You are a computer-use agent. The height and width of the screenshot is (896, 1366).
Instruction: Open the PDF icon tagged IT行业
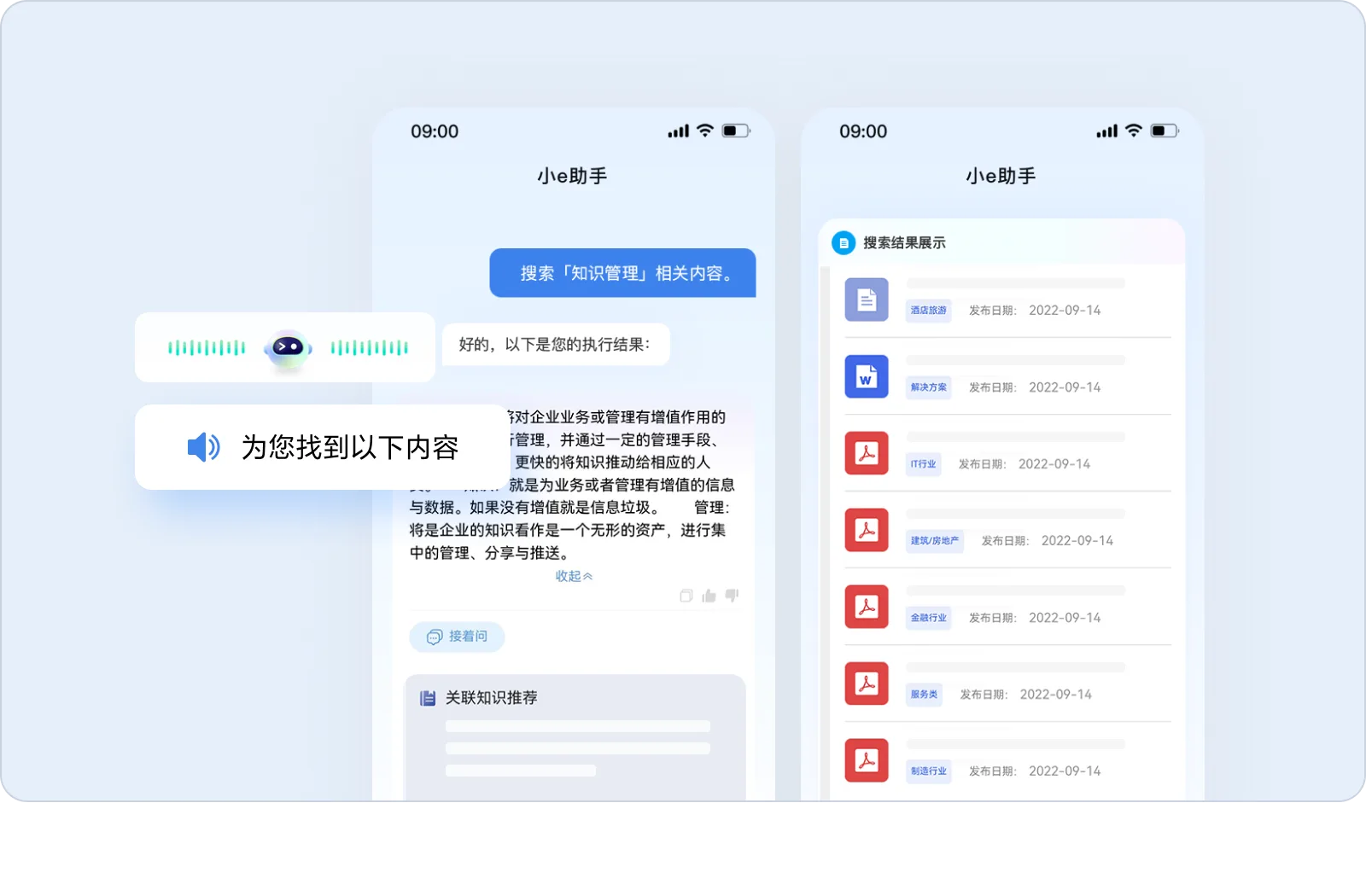(867, 453)
